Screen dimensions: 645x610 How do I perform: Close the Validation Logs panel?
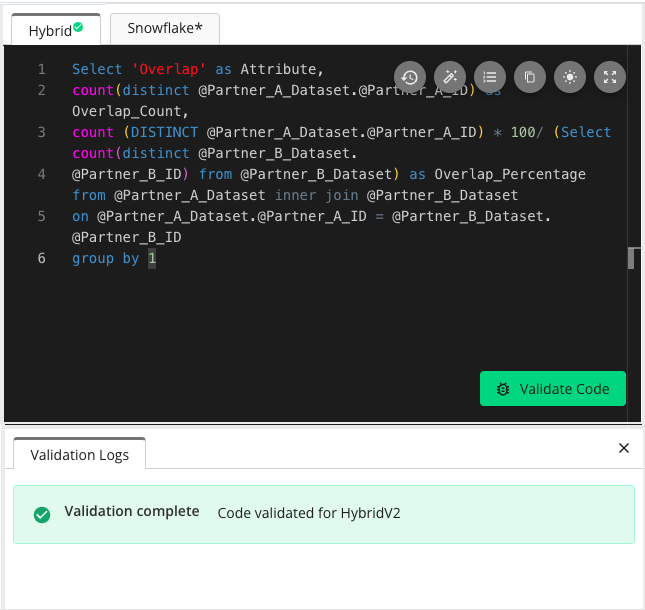click(624, 448)
